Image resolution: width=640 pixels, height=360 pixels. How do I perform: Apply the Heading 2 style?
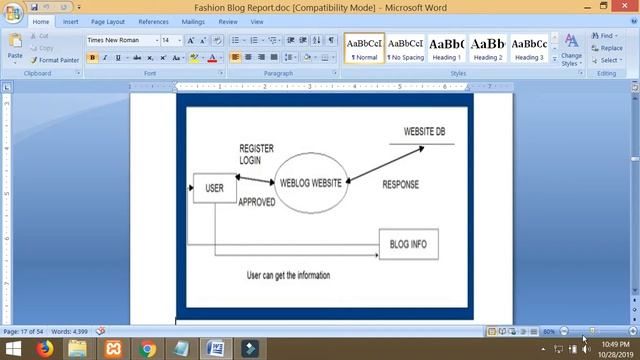[488, 48]
